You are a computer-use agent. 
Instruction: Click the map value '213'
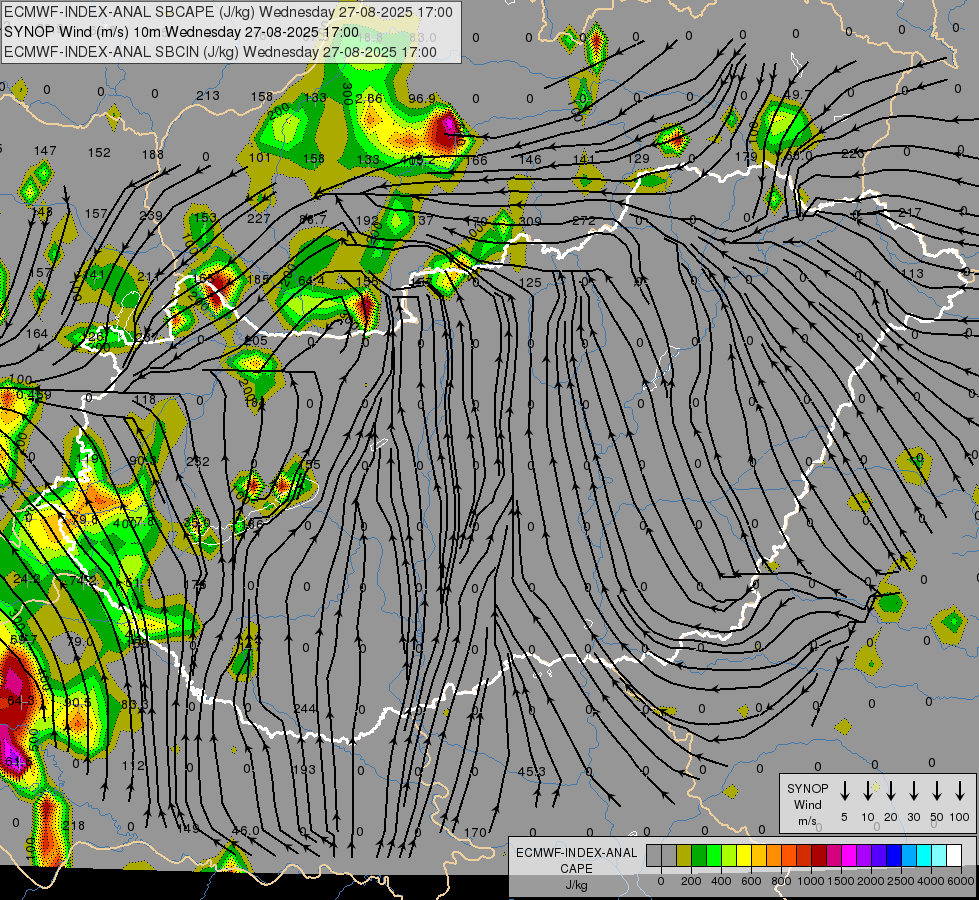208,96
